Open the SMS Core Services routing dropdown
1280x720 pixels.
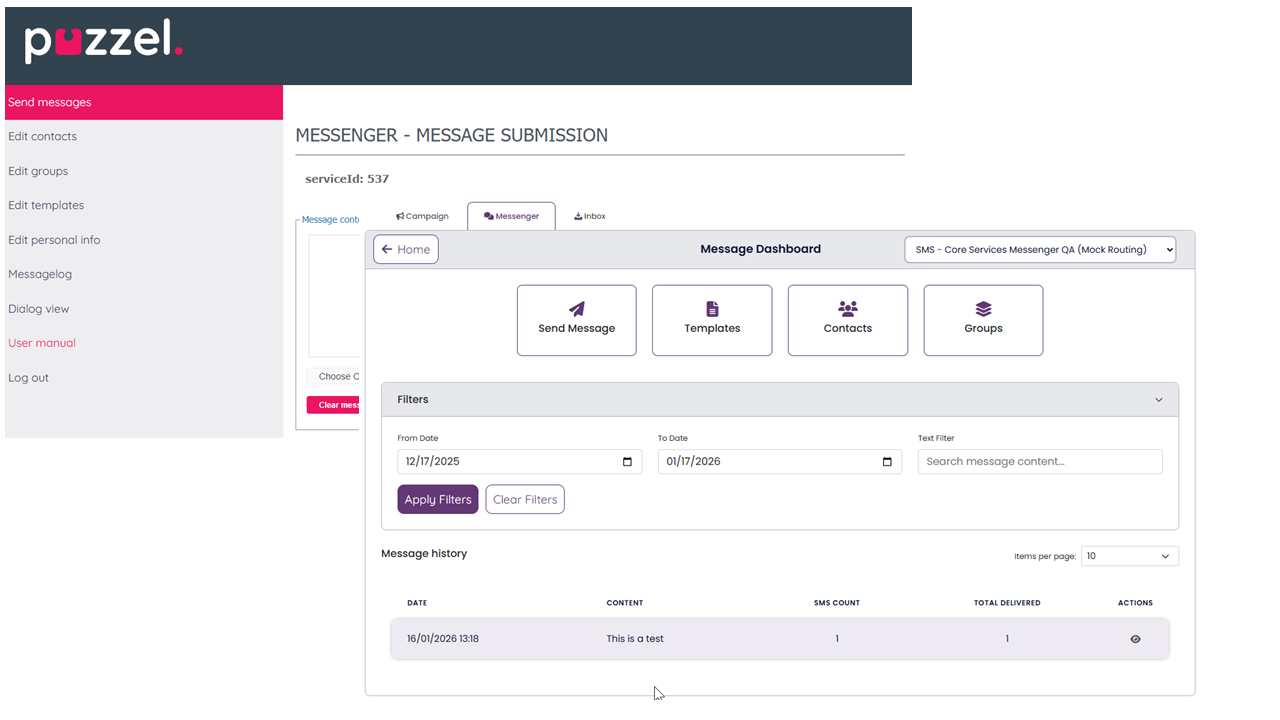click(x=1040, y=250)
